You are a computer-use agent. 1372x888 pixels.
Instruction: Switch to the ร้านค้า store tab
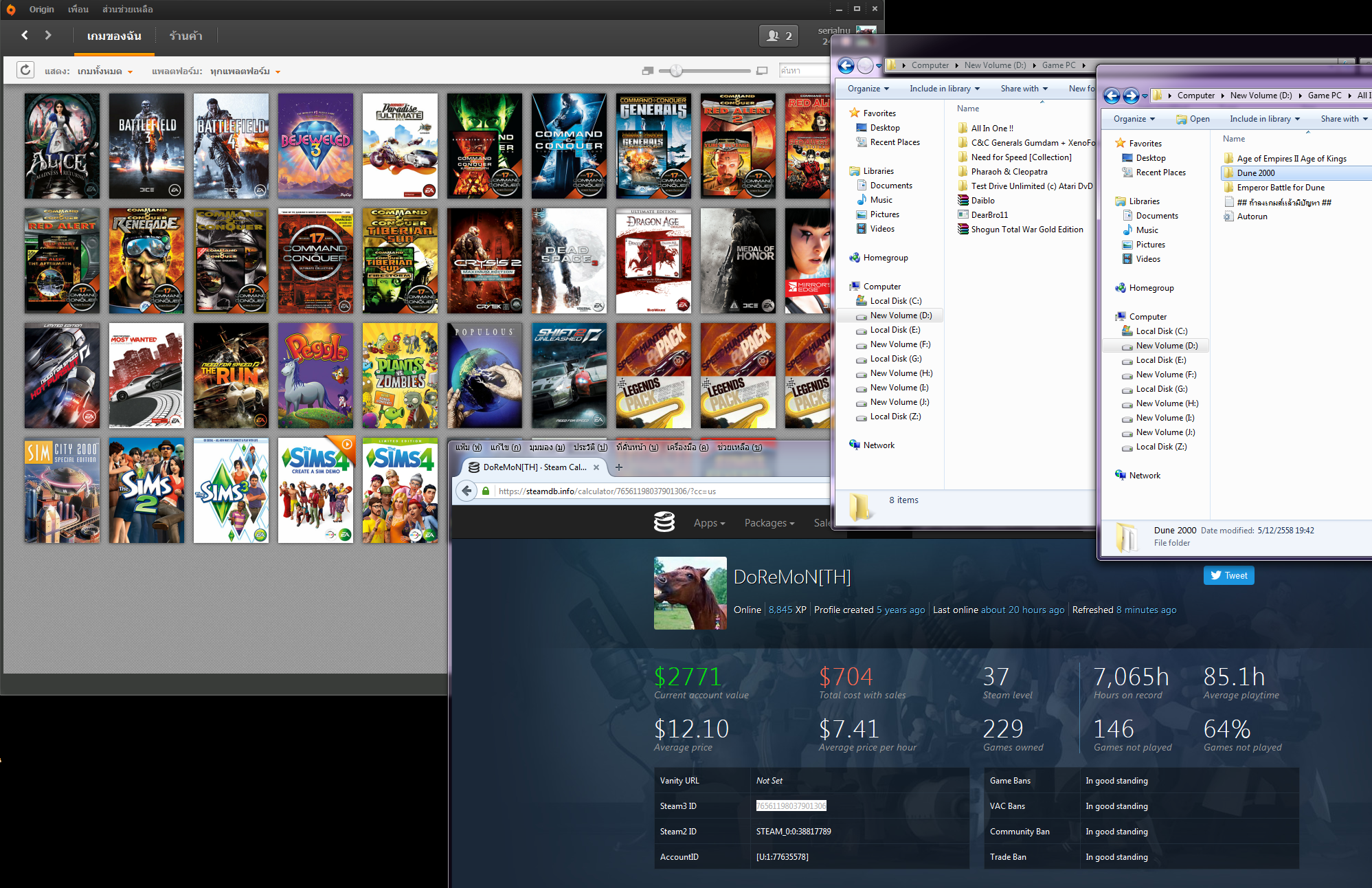coord(185,36)
